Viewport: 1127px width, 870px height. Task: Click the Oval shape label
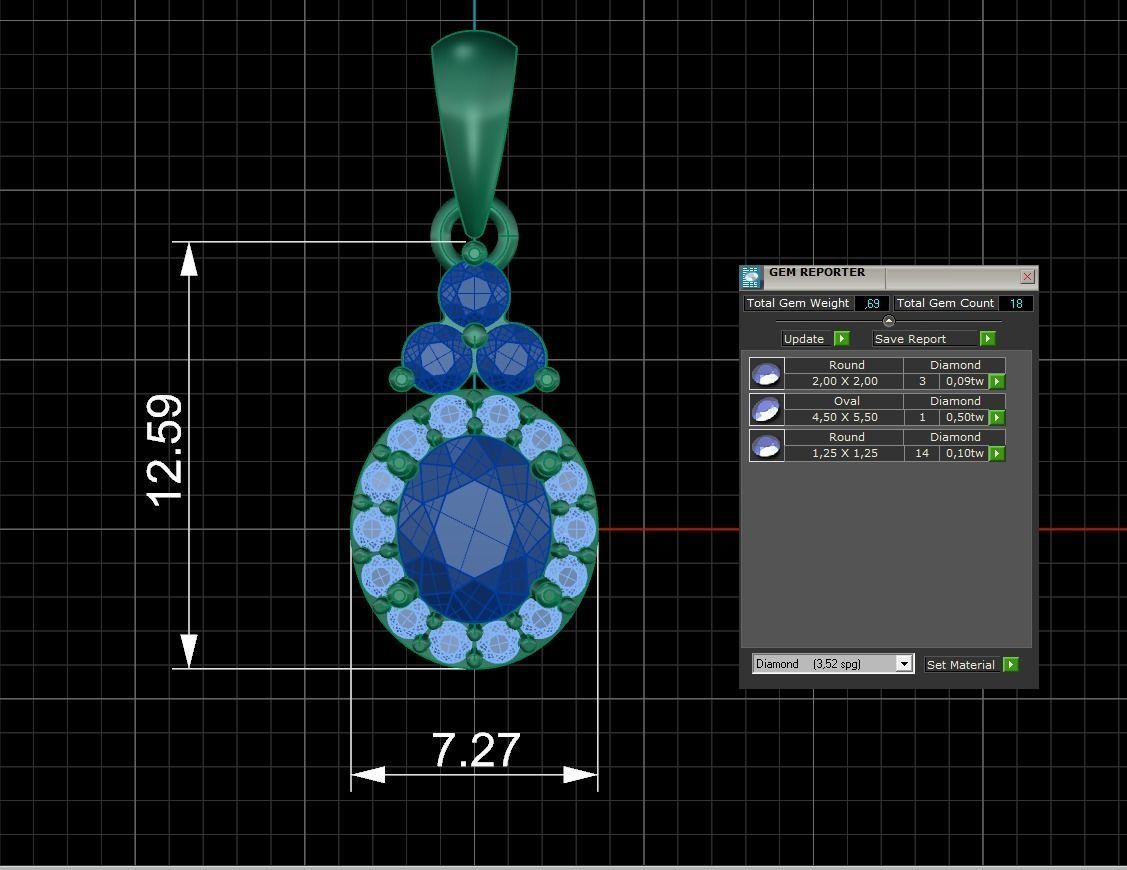coord(846,400)
